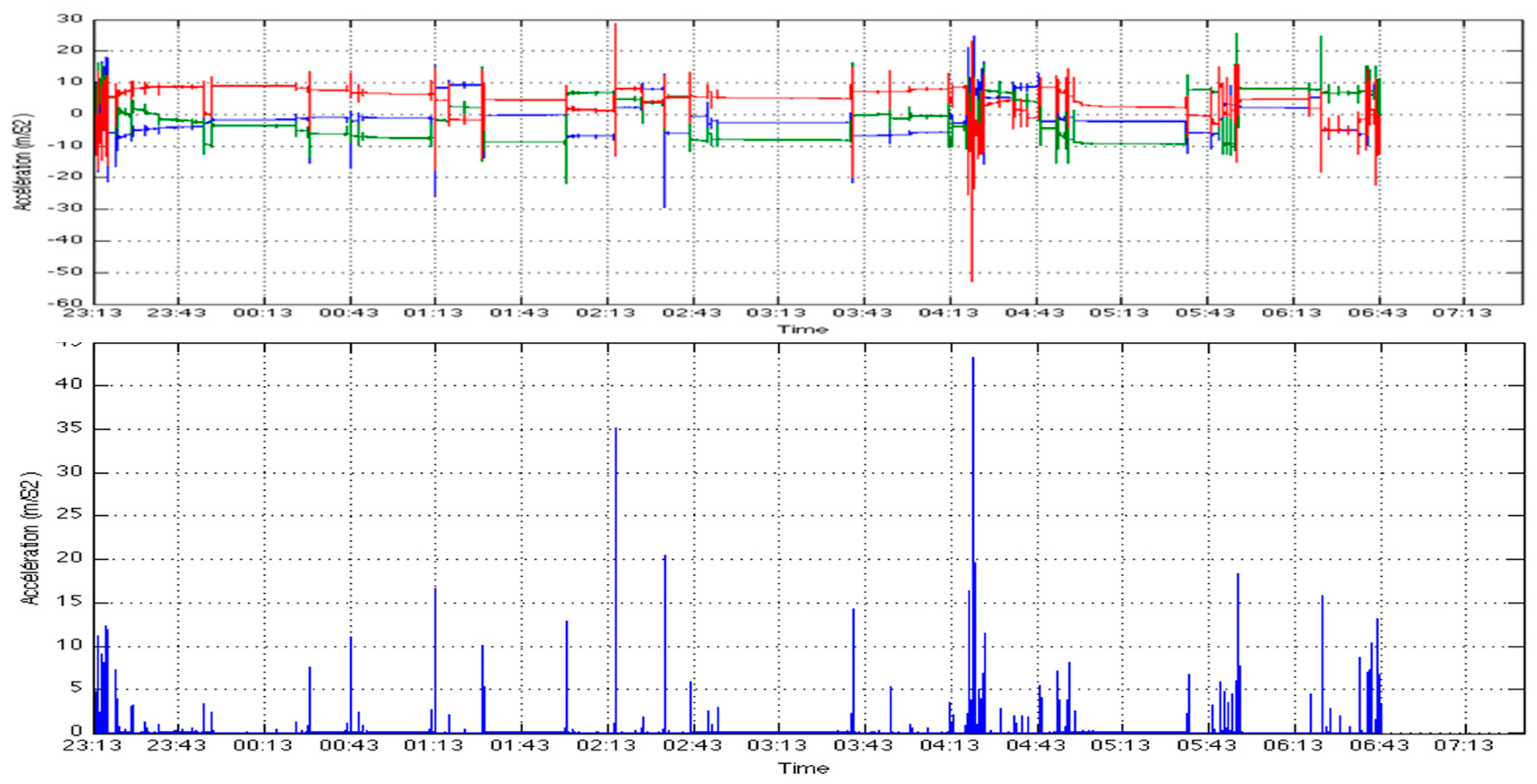Pick the 03:13 time label under upper chart
Screen dimensions: 1537x784
(x=777, y=313)
